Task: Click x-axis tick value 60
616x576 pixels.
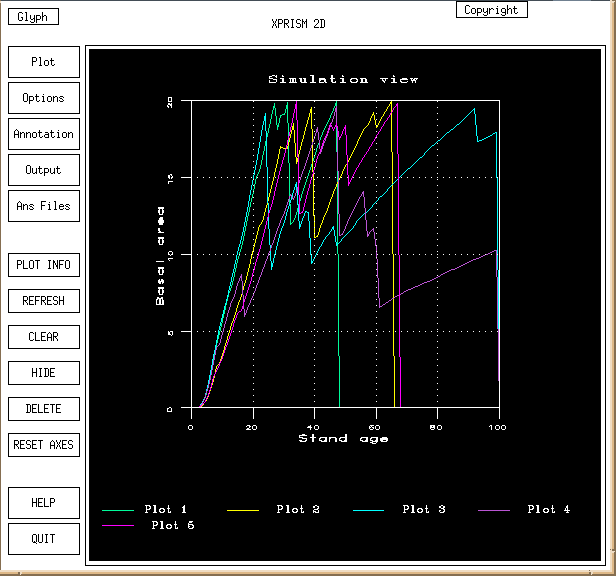Action: [375, 427]
